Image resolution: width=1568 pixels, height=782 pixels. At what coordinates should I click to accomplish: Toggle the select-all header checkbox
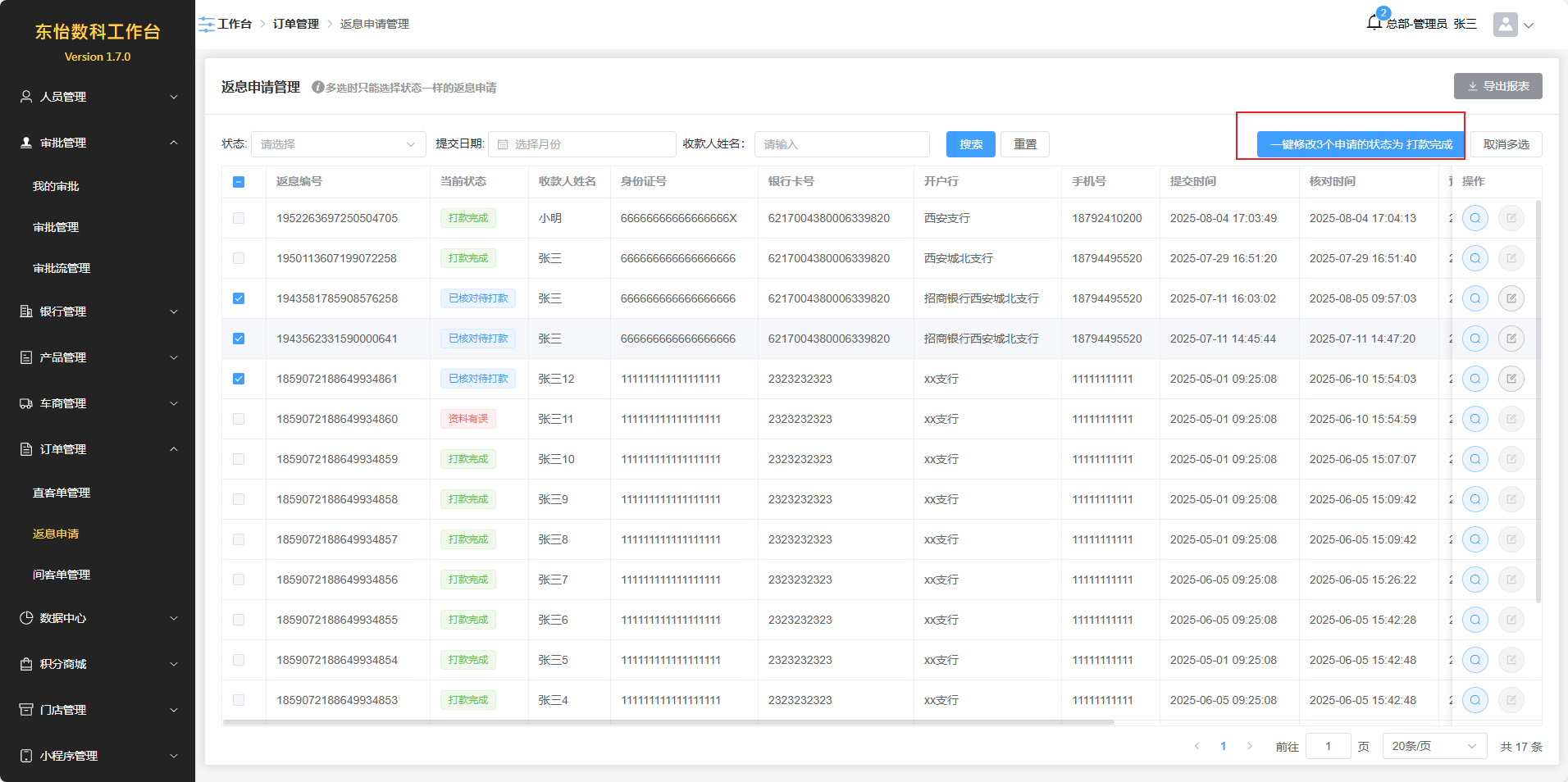pyautogui.click(x=239, y=182)
